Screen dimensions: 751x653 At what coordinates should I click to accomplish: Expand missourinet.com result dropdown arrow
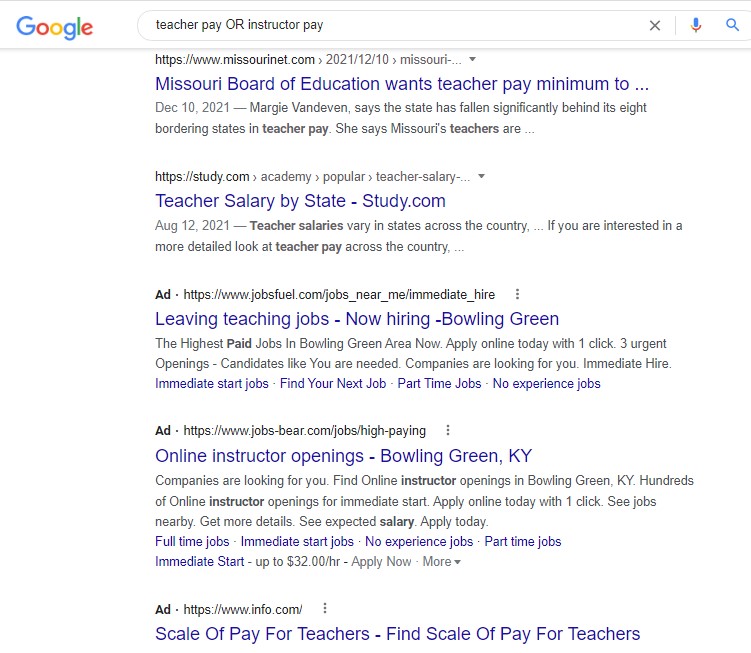click(x=473, y=60)
